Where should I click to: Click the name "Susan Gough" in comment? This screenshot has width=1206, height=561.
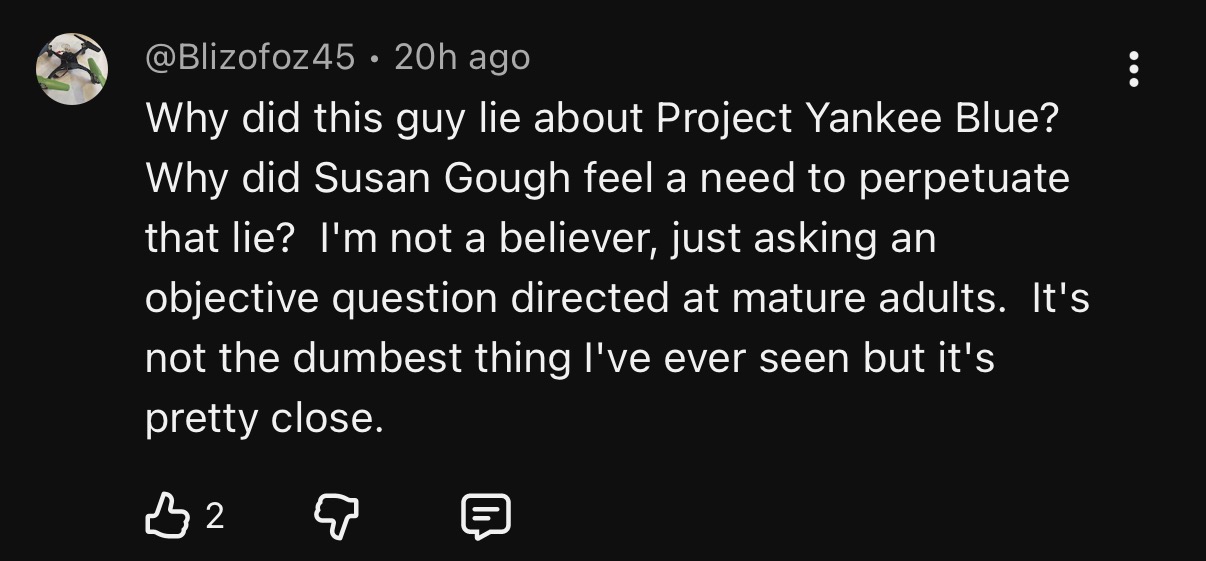(x=442, y=179)
